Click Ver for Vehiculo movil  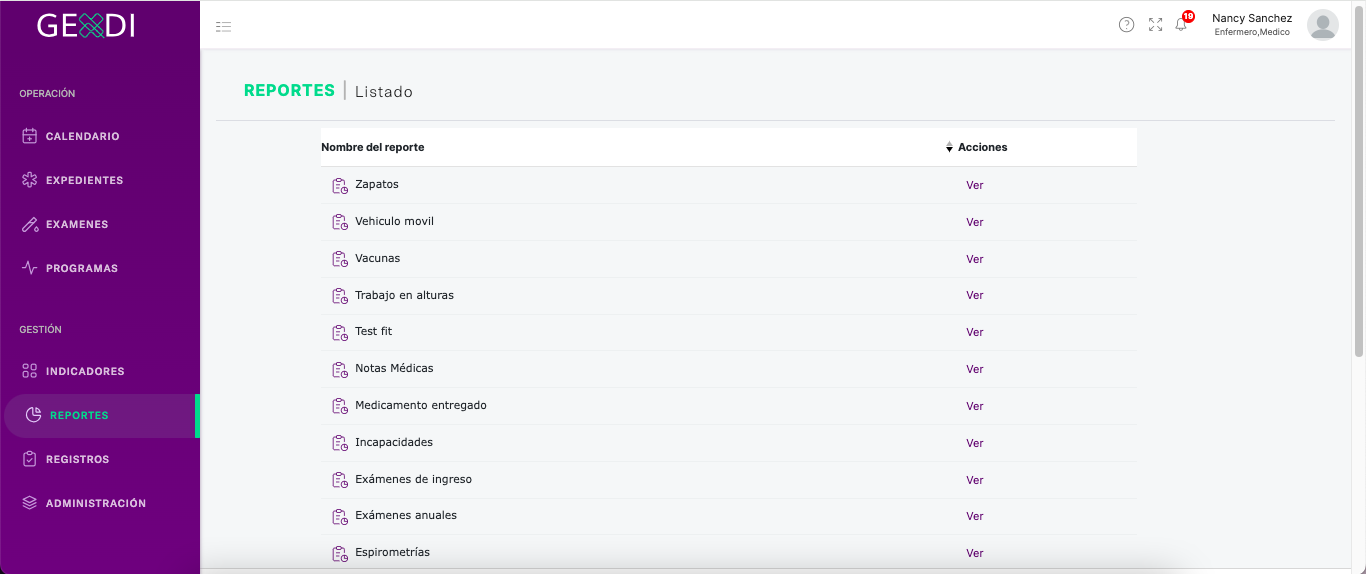(x=975, y=222)
